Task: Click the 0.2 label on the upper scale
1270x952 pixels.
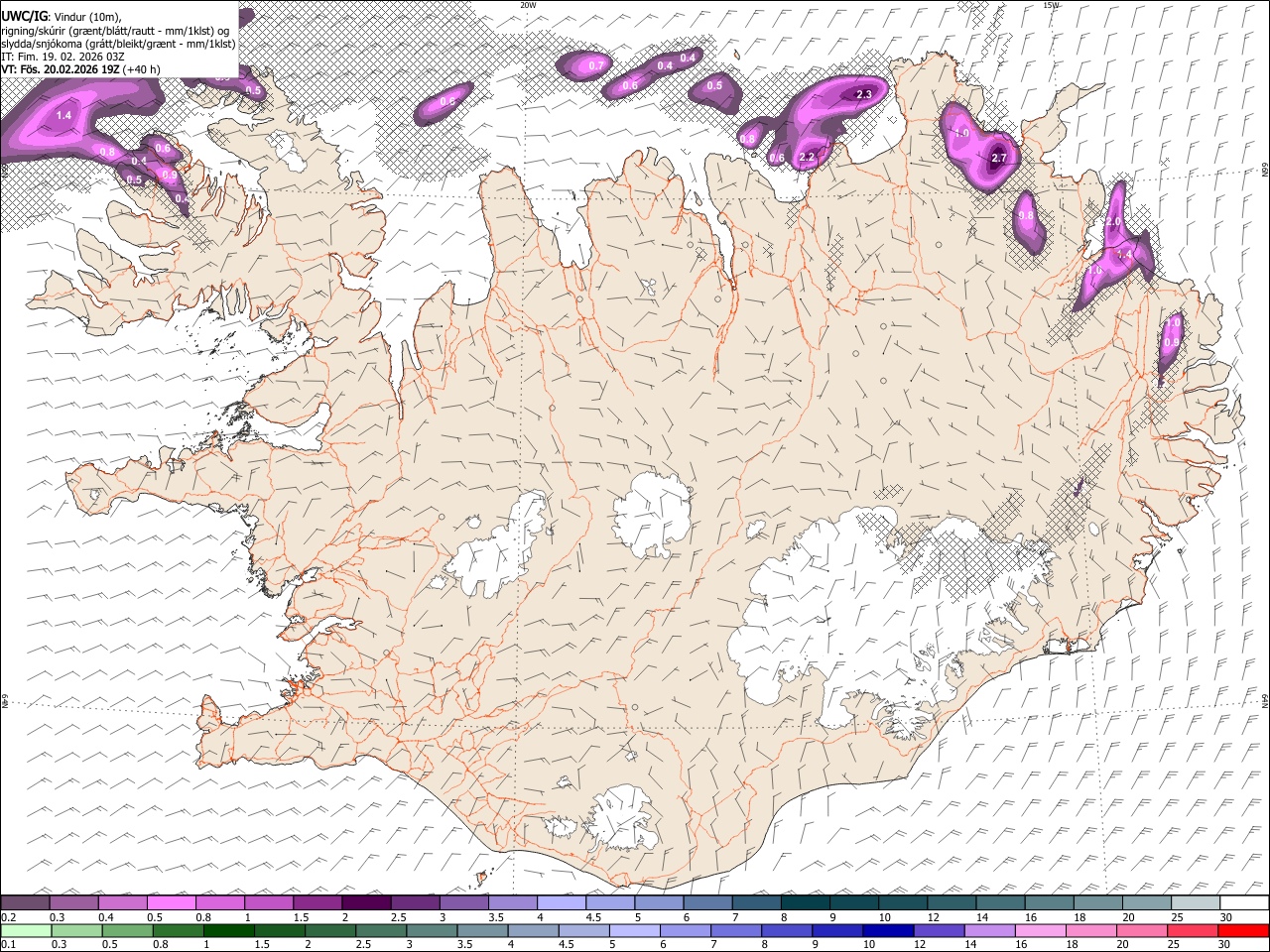Action: click(x=7, y=917)
